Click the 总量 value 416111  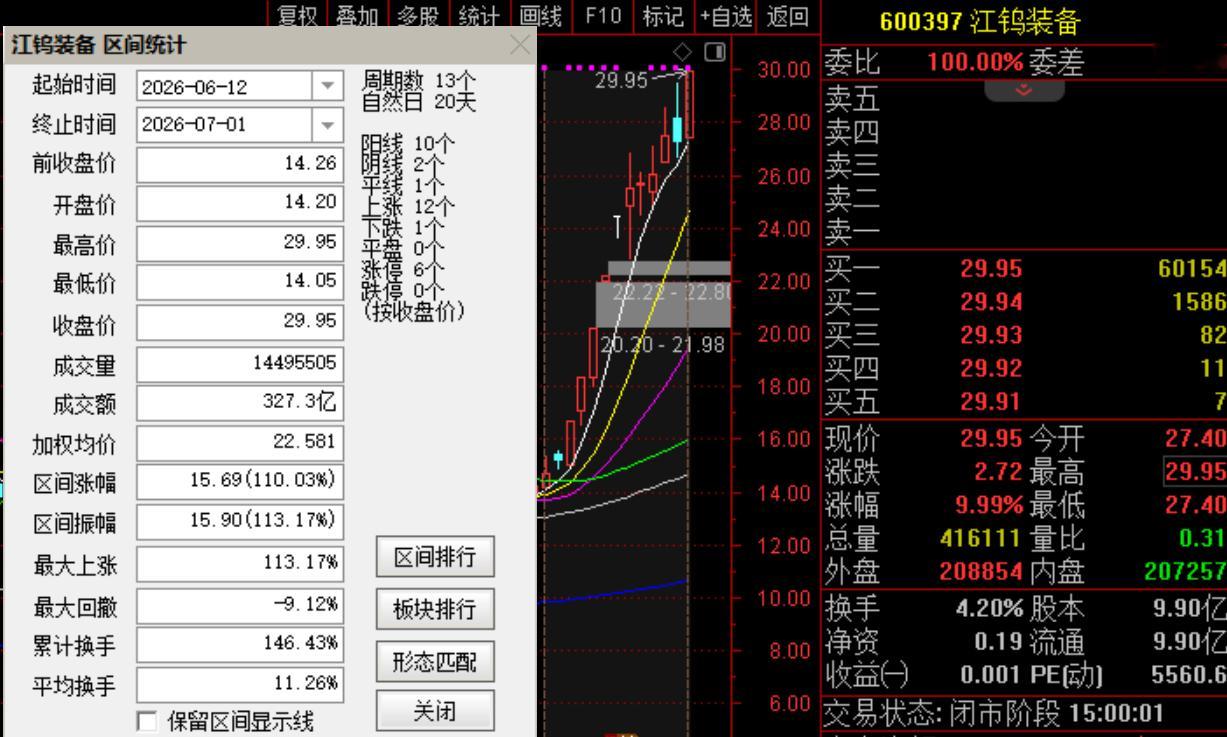pos(981,539)
